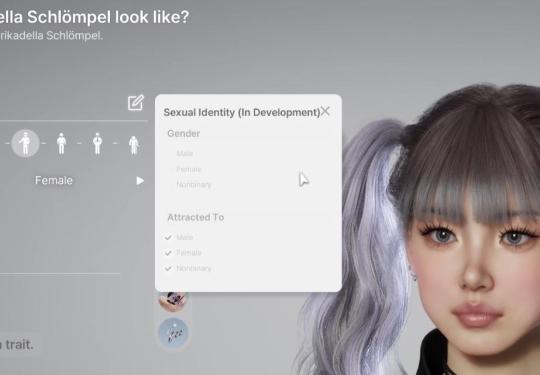Select the highlighted circled age stage figure
Screen dimensions: 540x375
pos(25,143)
